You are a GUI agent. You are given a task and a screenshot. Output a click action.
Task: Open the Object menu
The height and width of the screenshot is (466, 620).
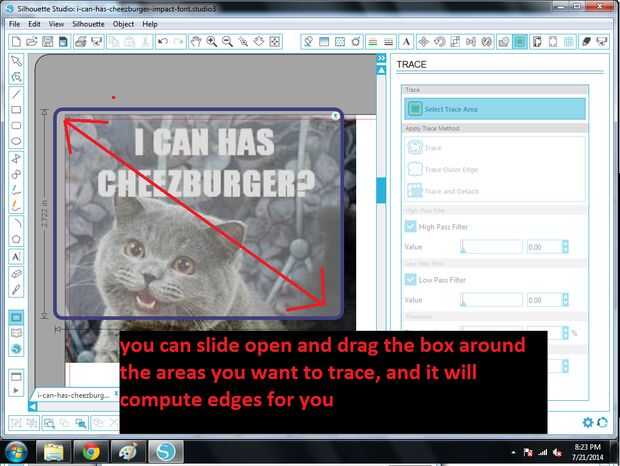(123, 24)
